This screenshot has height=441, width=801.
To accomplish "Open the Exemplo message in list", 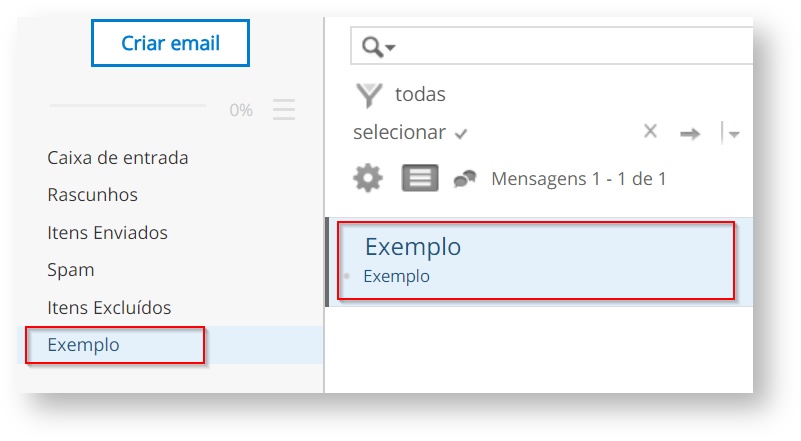I will coord(536,260).
